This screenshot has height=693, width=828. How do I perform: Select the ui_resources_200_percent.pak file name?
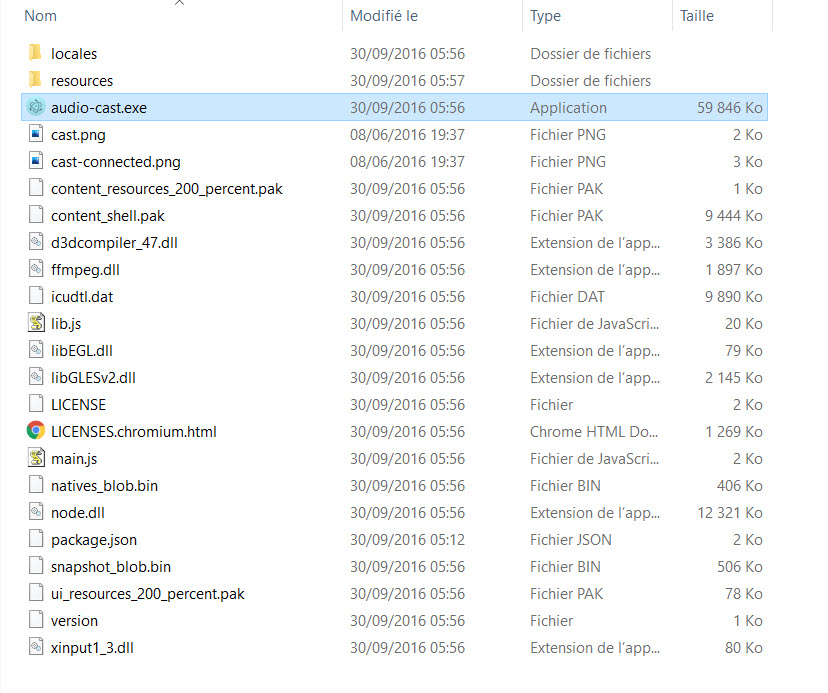click(147, 594)
